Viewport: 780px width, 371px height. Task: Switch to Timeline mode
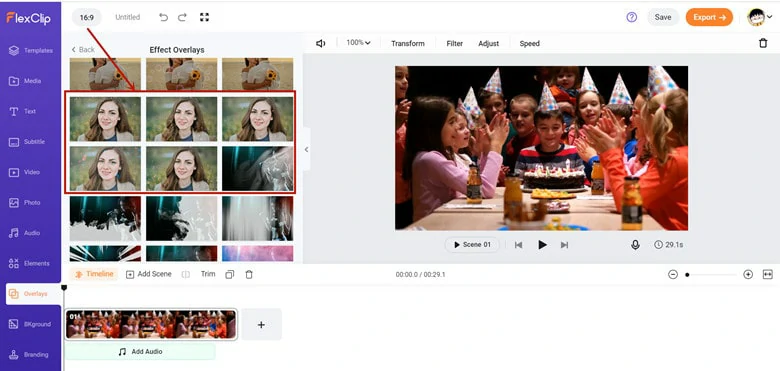[x=95, y=274]
